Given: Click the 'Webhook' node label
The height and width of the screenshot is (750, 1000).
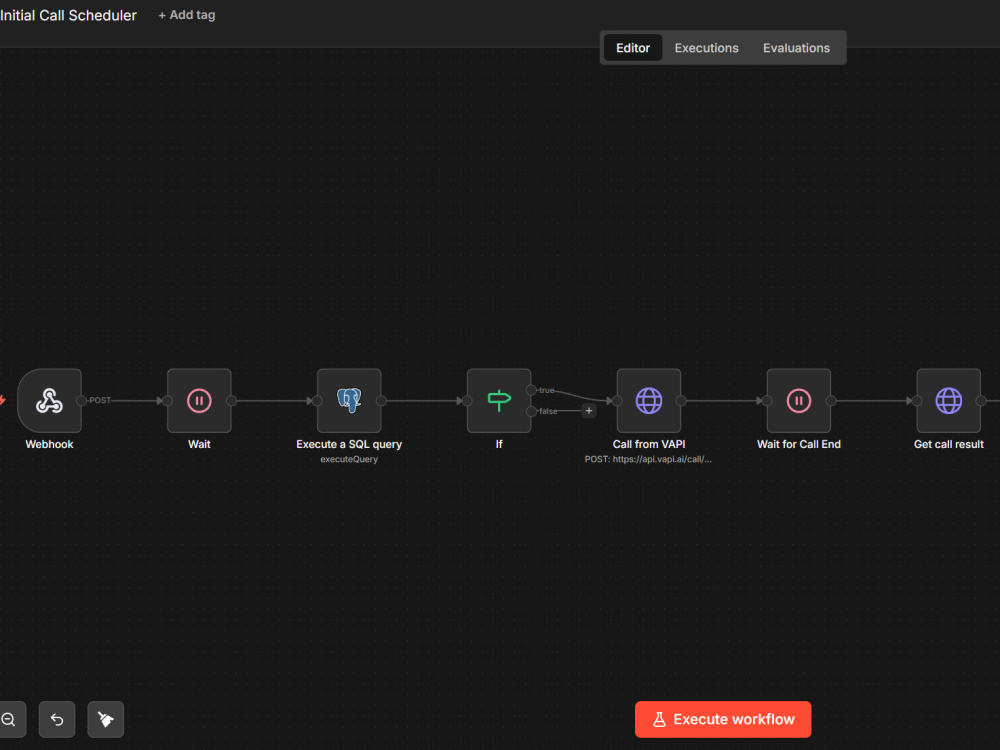Looking at the screenshot, I should coord(49,444).
